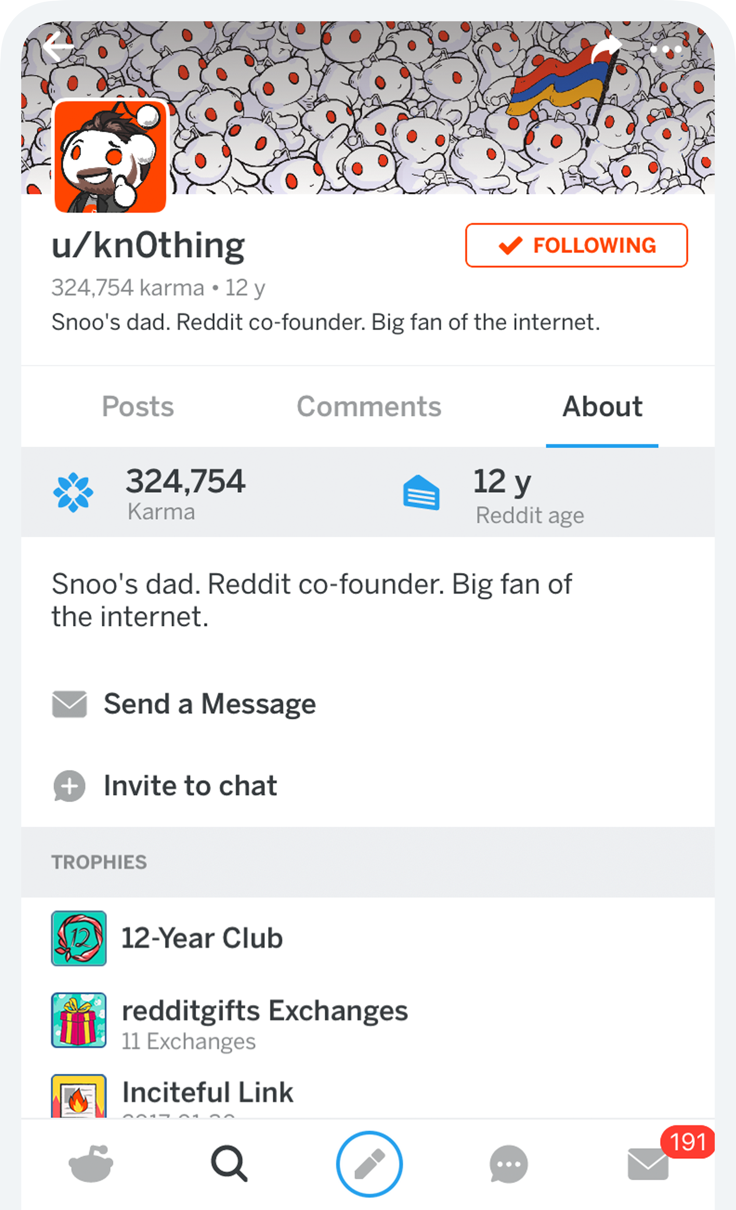
Task: Tap the Reddit home icon
Action: pyautogui.click(x=91, y=1164)
